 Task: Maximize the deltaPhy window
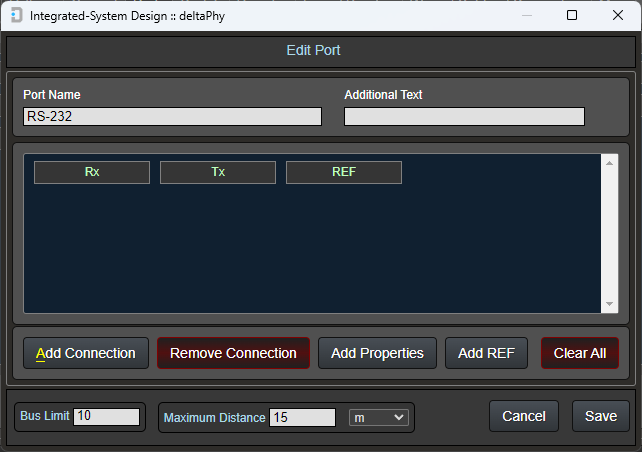[x=572, y=16]
